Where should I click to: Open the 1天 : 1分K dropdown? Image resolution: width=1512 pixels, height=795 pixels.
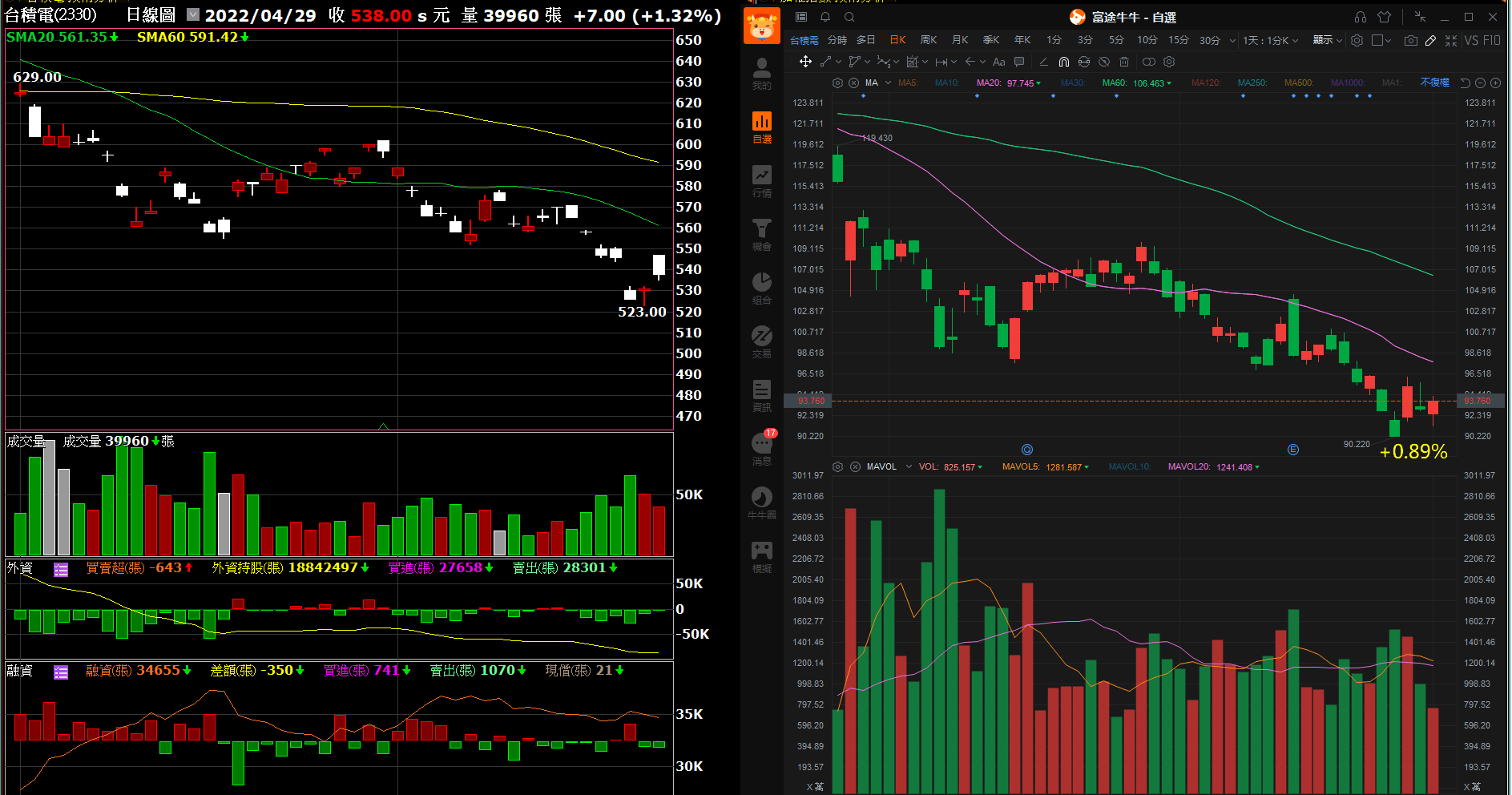click(1270, 40)
